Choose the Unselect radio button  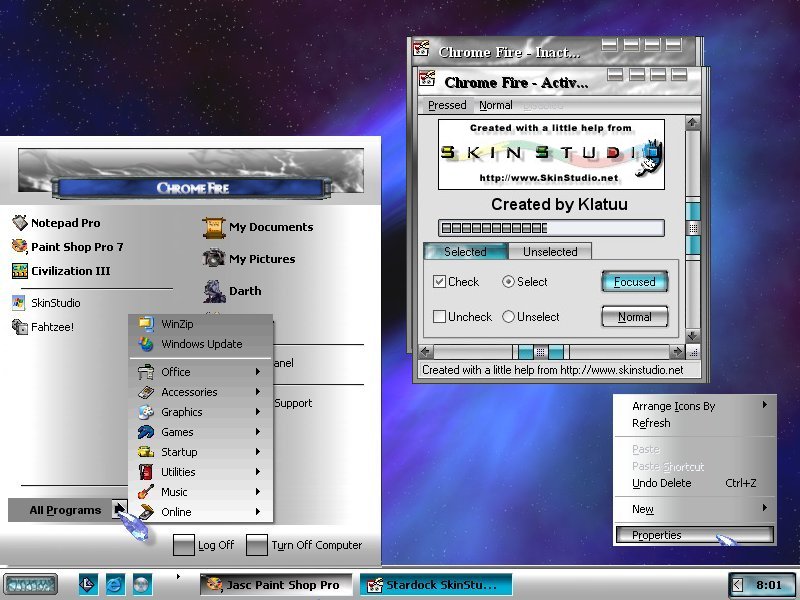(508, 317)
